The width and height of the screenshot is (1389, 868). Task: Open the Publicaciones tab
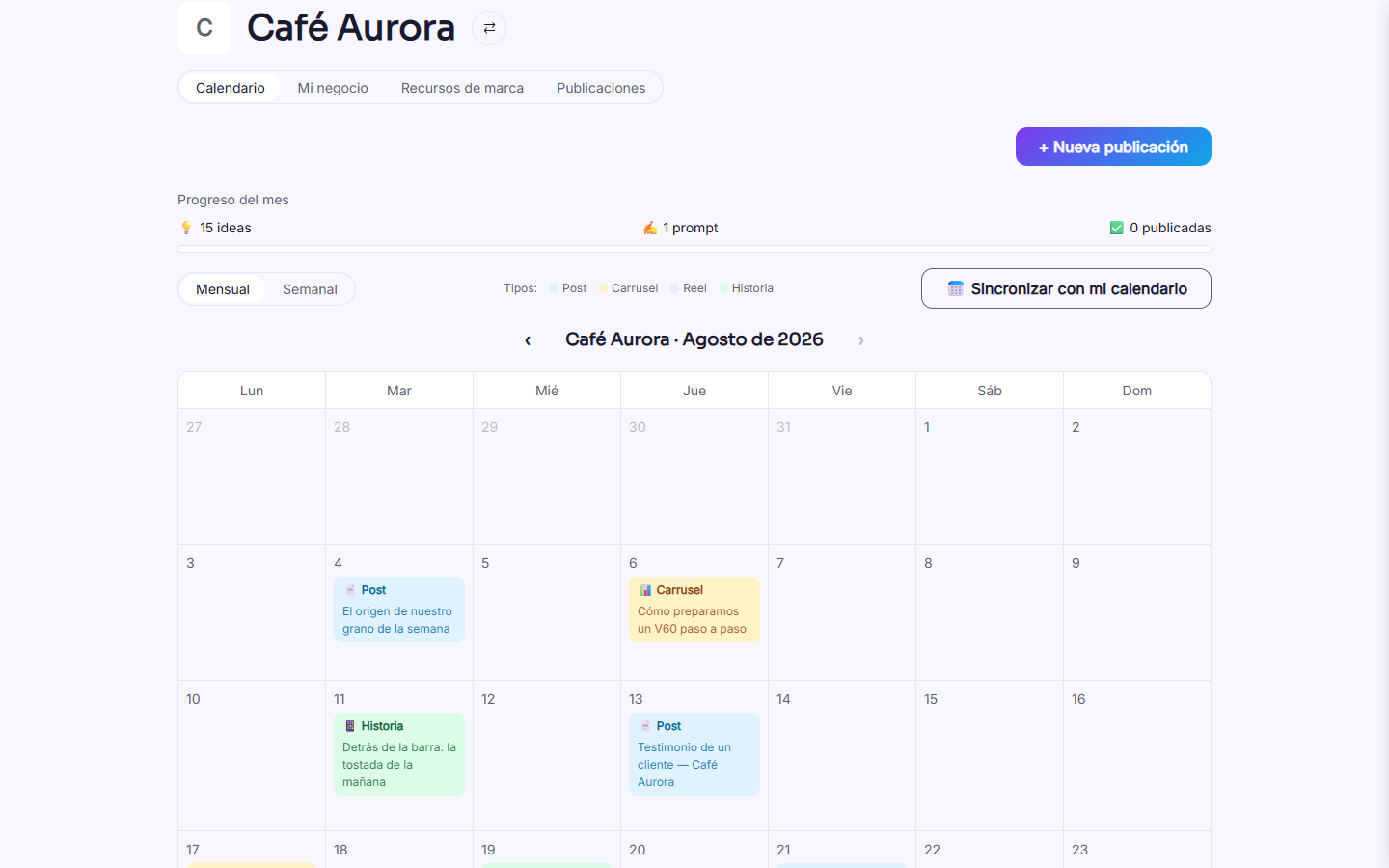(x=601, y=88)
